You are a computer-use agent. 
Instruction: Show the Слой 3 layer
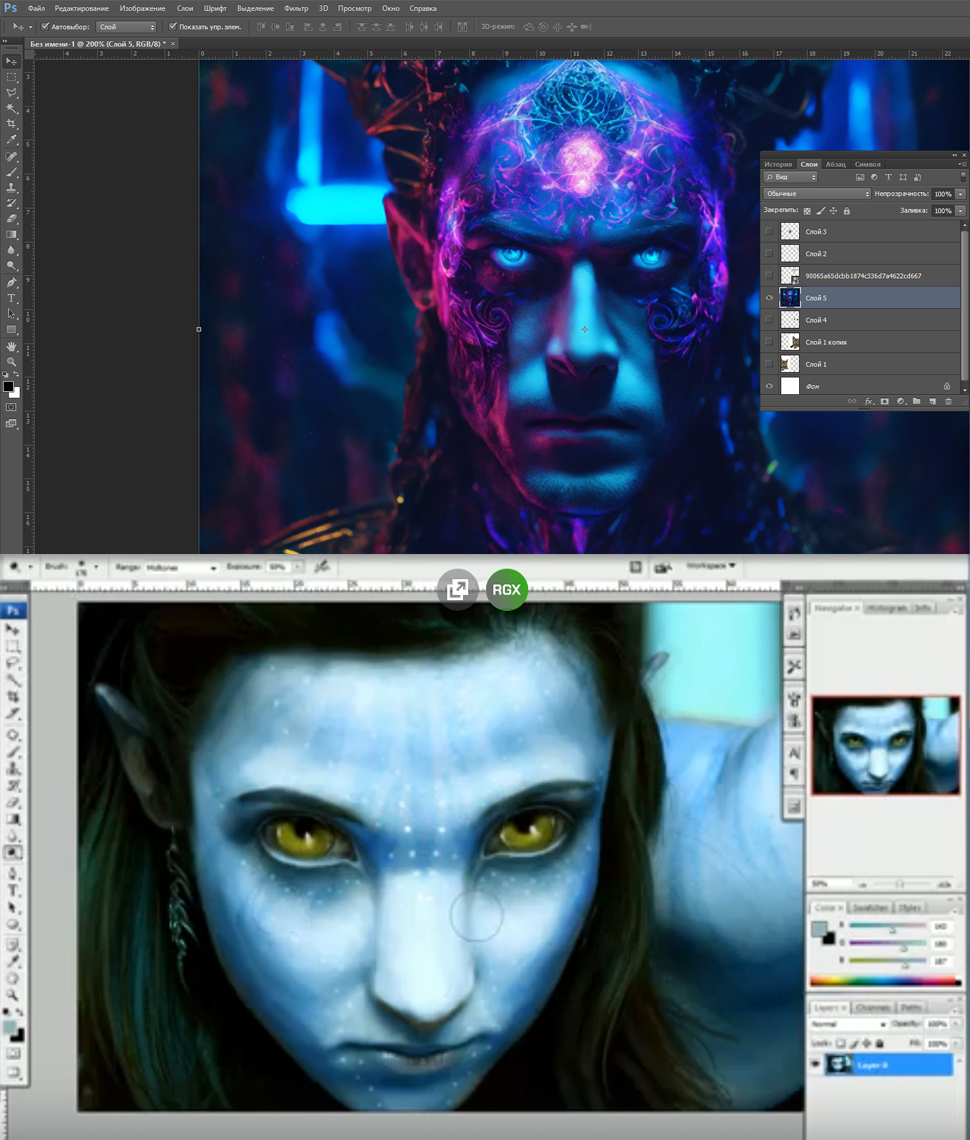coord(768,231)
